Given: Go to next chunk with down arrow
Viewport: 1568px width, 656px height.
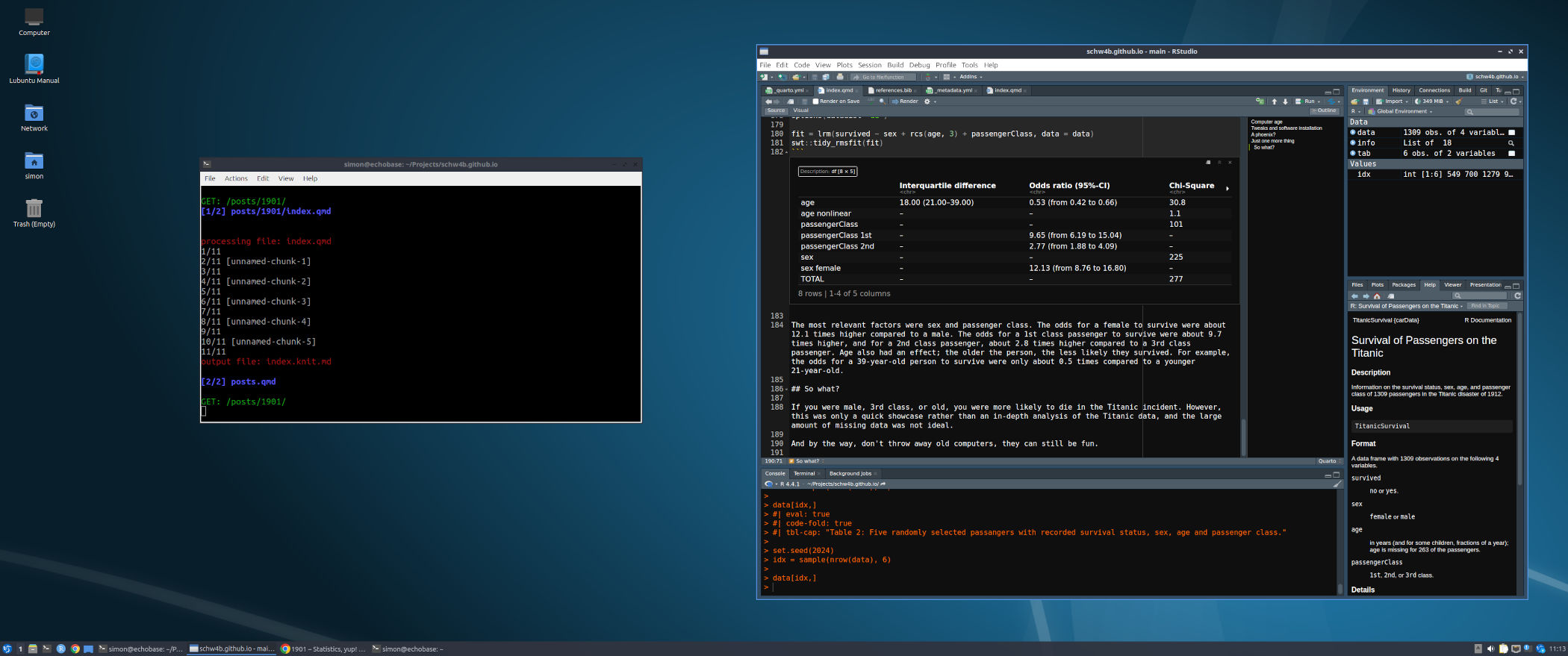Looking at the screenshot, I should (1285, 101).
